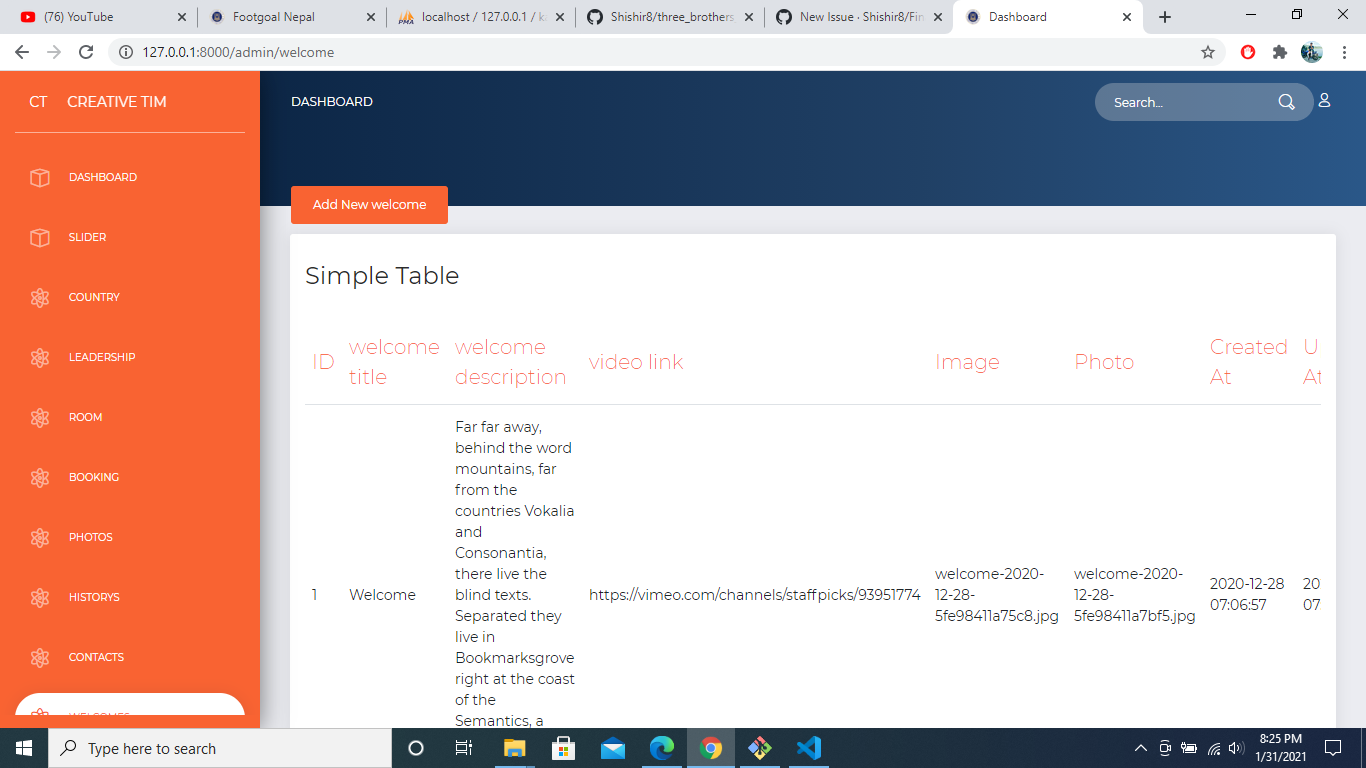
Task: Click the Booking icon in the sidebar
Action: tap(40, 477)
